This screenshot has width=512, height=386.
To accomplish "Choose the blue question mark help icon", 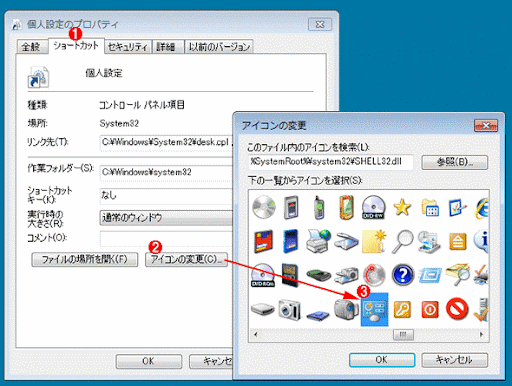I will (403, 275).
